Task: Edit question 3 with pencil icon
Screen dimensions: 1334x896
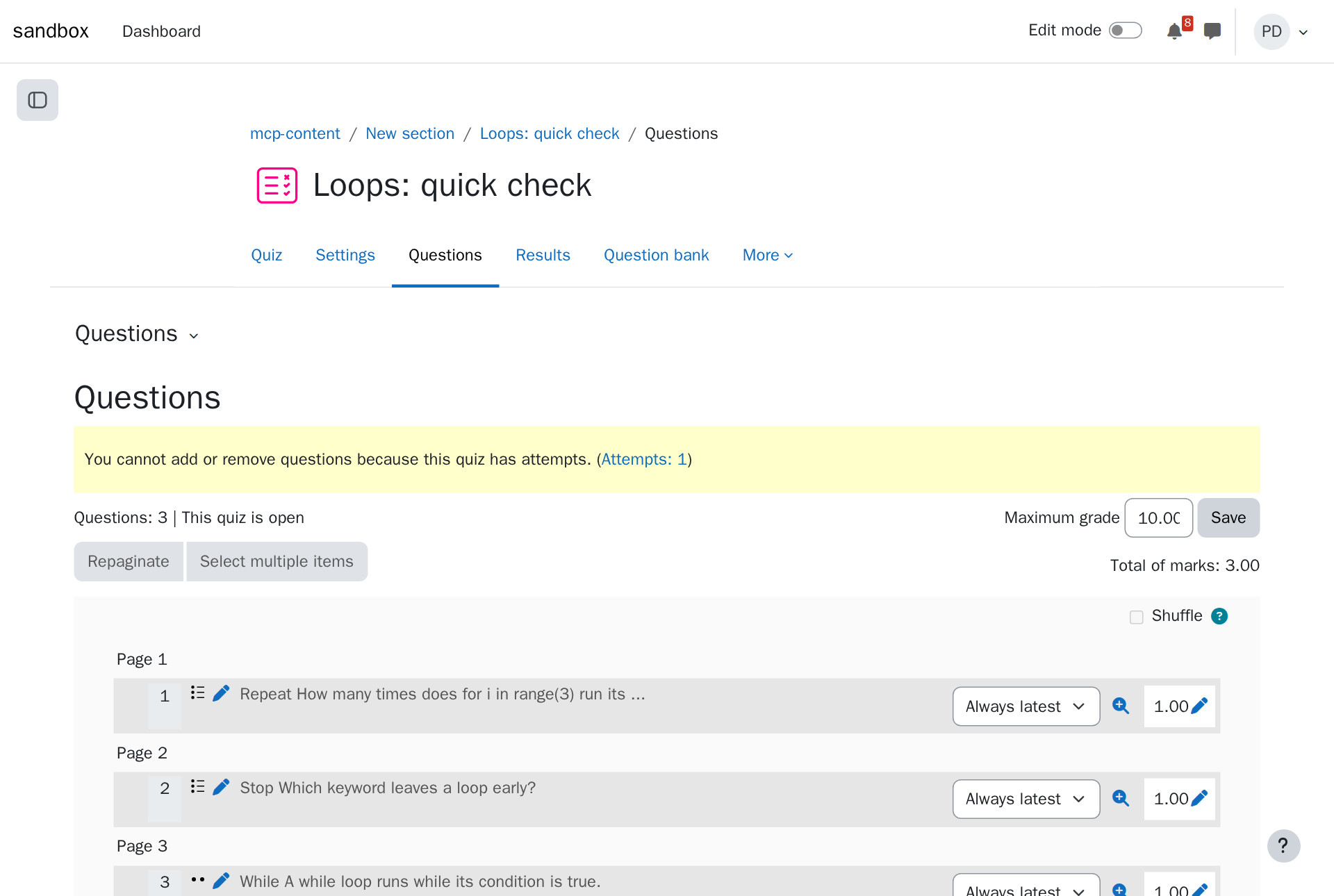Action: [221, 881]
